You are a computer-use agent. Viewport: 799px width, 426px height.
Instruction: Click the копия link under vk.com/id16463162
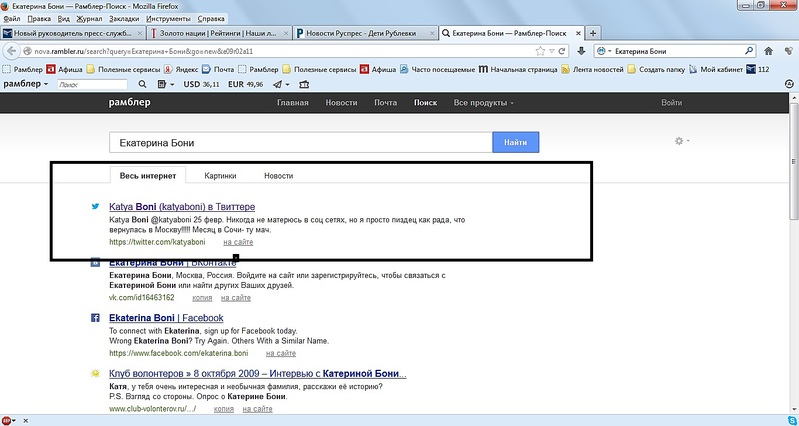point(202,298)
